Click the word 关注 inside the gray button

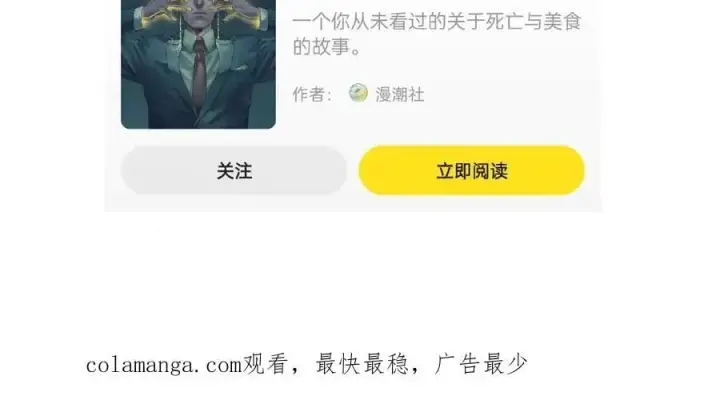coord(234,171)
